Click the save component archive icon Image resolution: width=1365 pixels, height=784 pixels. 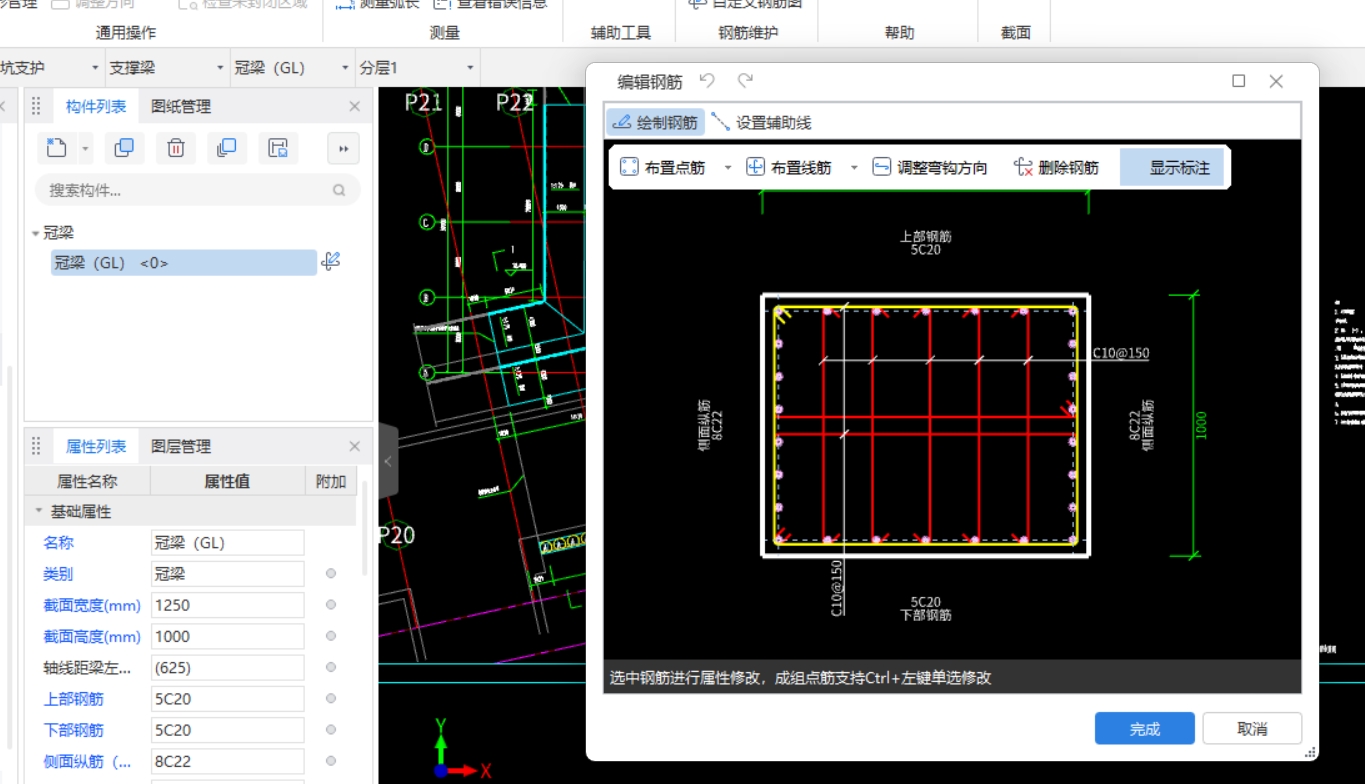(x=278, y=148)
